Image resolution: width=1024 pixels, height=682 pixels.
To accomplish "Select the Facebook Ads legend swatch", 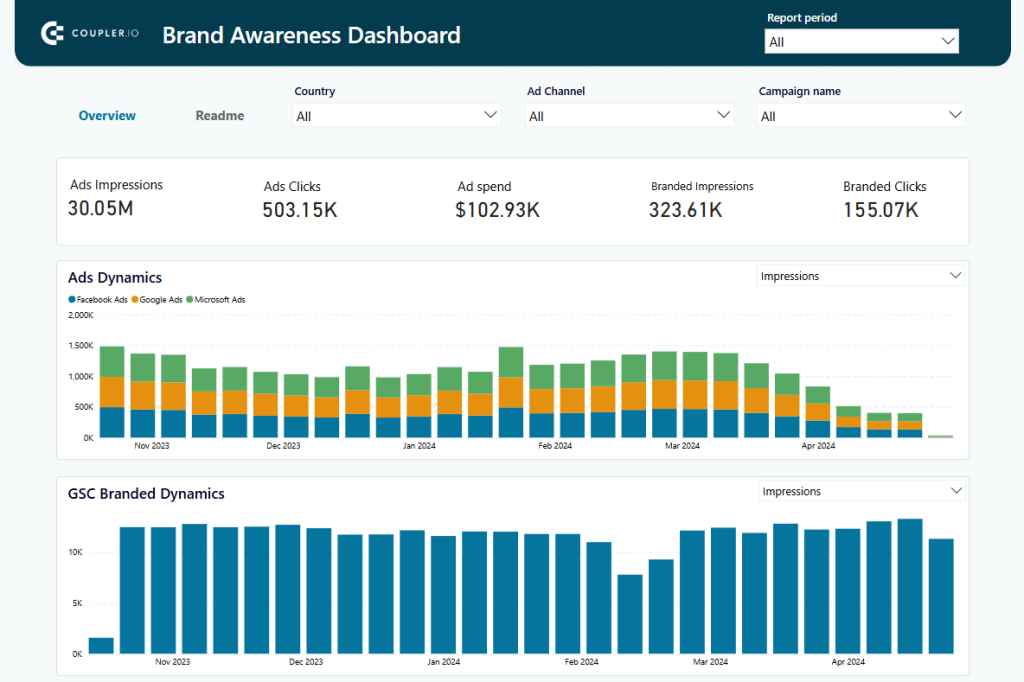I will click(72, 300).
